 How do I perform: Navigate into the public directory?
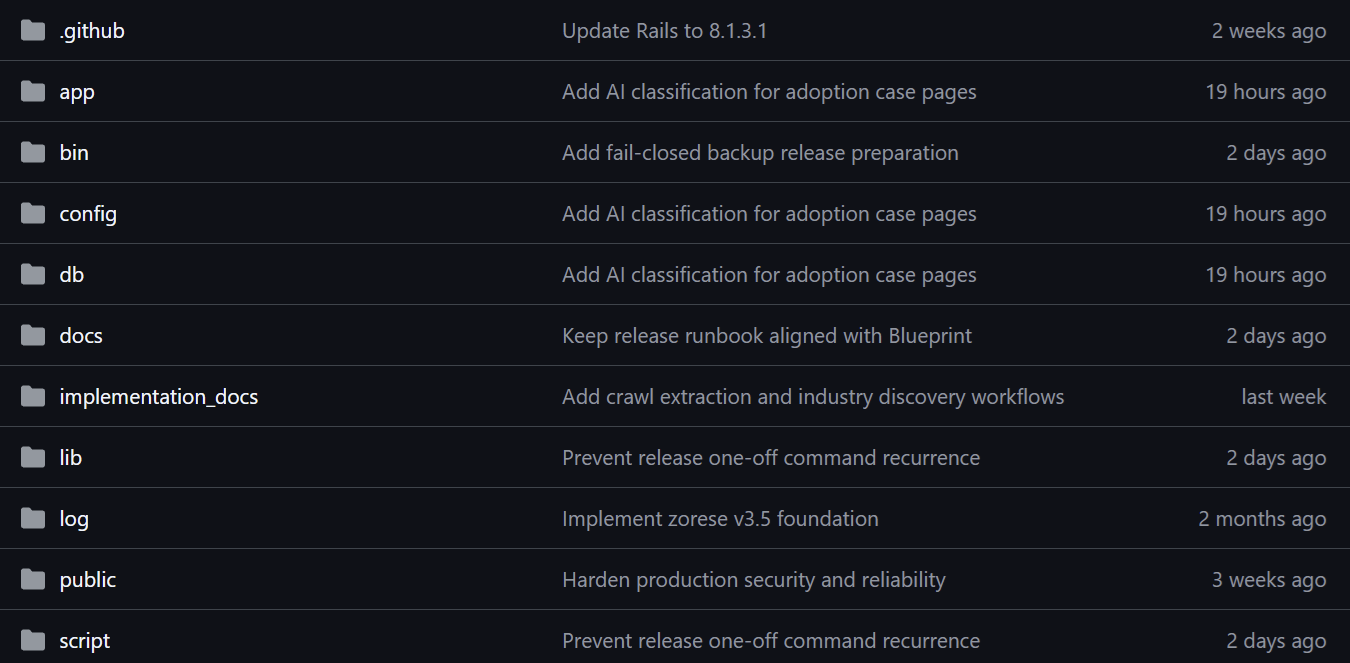(88, 580)
